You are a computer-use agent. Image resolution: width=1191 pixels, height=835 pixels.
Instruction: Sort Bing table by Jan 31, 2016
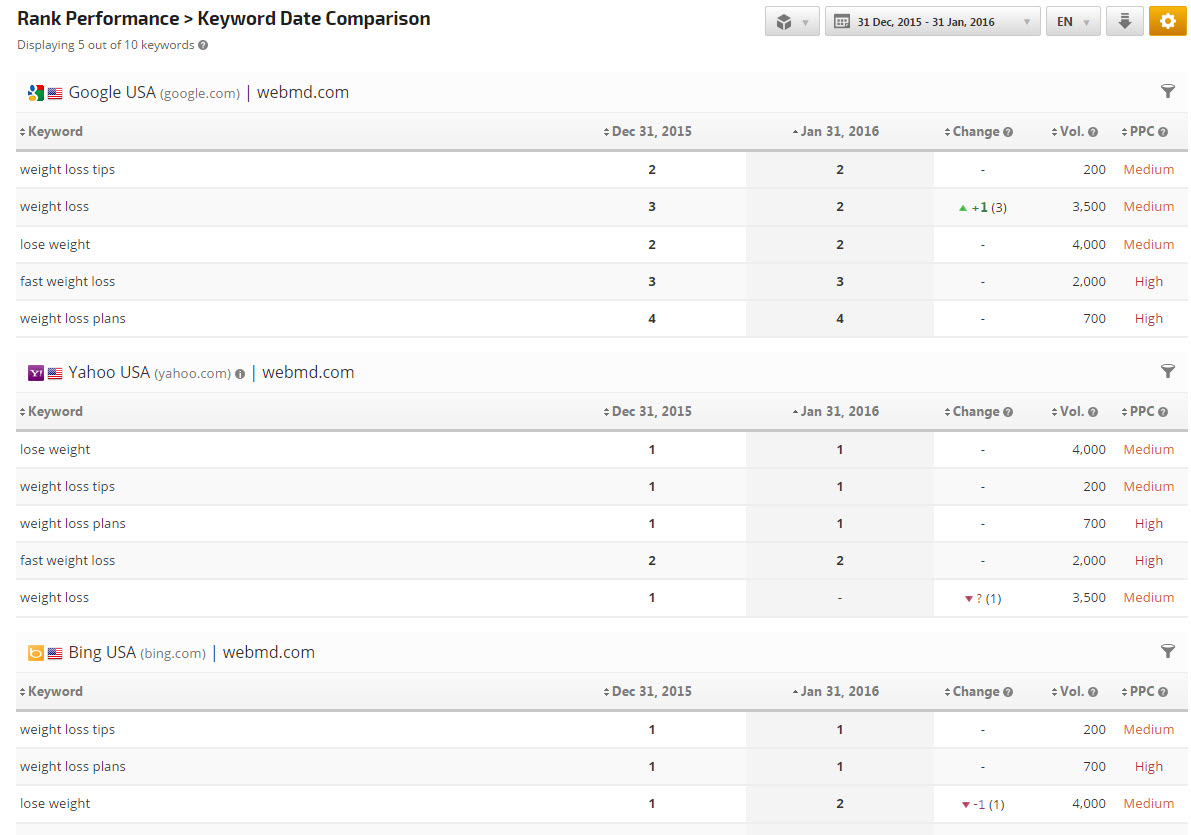[839, 692]
